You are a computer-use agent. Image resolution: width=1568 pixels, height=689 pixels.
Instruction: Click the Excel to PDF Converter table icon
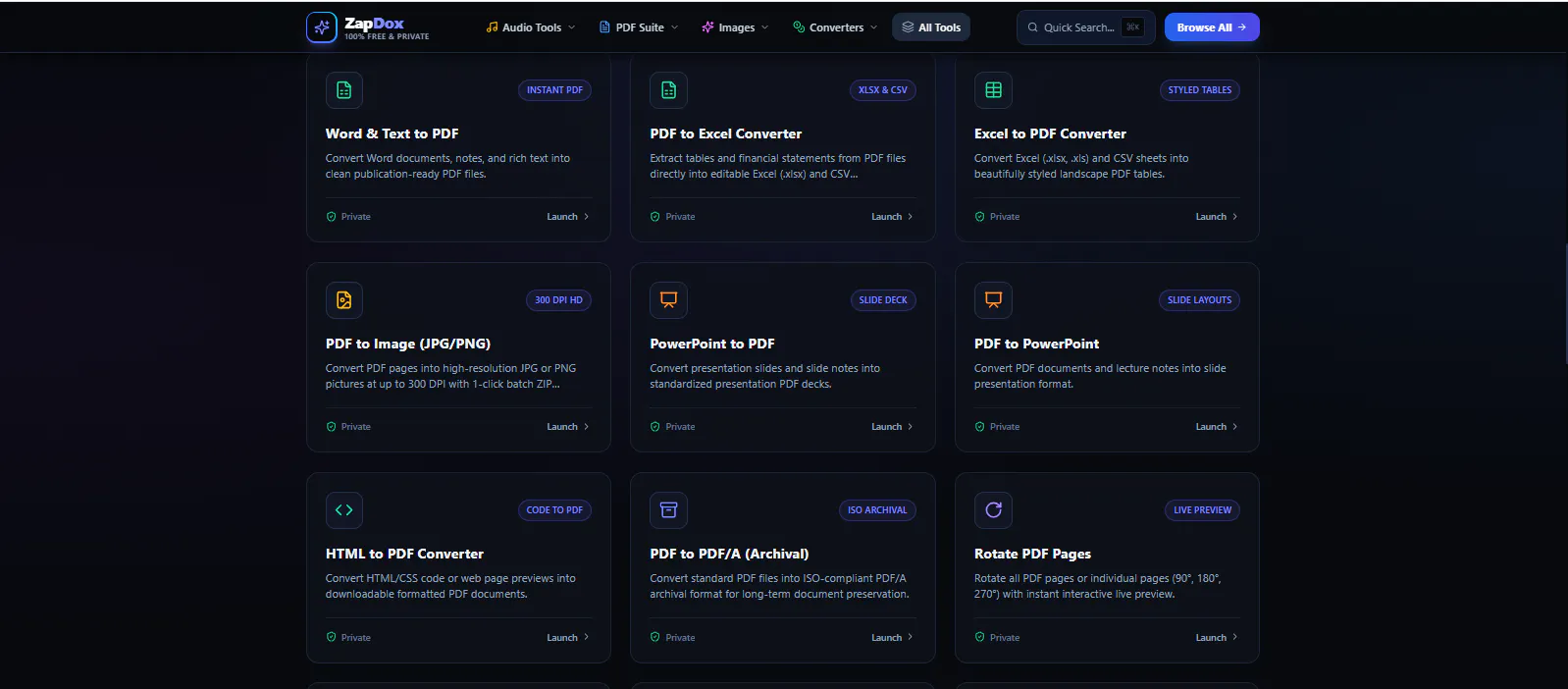pyautogui.click(x=993, y=90)
